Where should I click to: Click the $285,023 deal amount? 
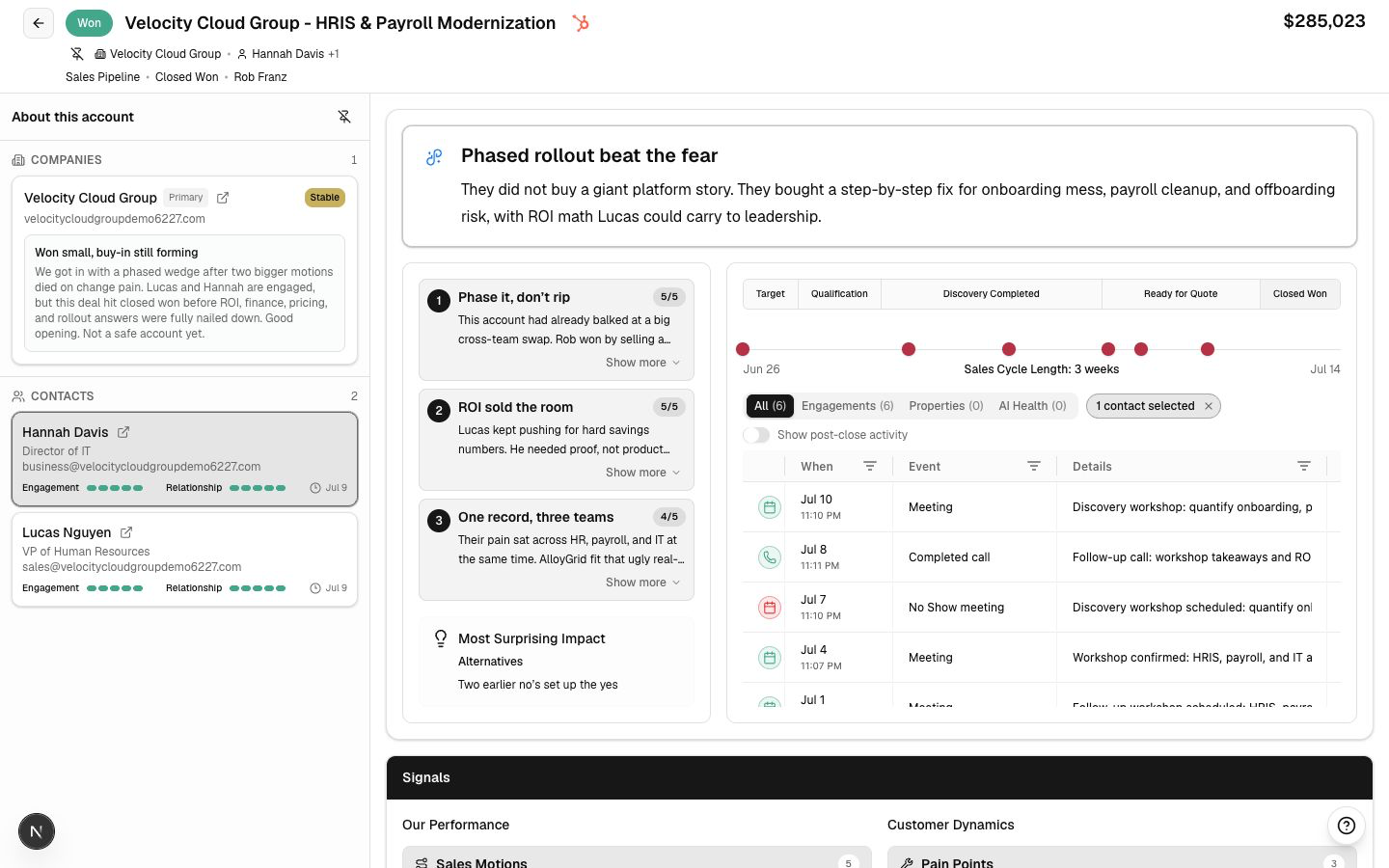click(x=1324, y=21)
